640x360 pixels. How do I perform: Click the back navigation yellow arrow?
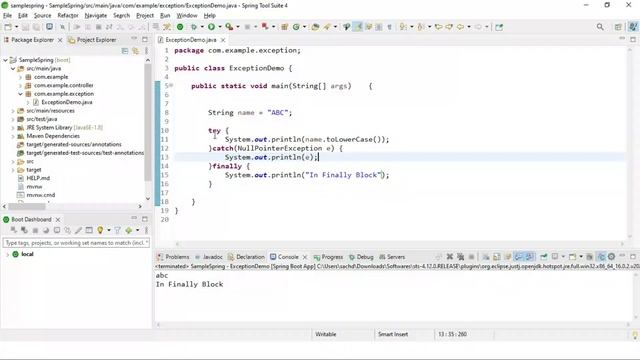click(x=460, y=27)
